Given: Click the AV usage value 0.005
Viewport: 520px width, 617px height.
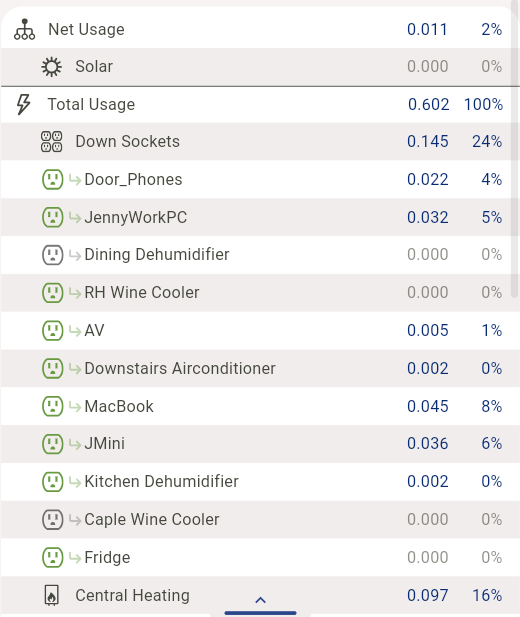Looking at the screenshot, I should click(x=427, y=331).
